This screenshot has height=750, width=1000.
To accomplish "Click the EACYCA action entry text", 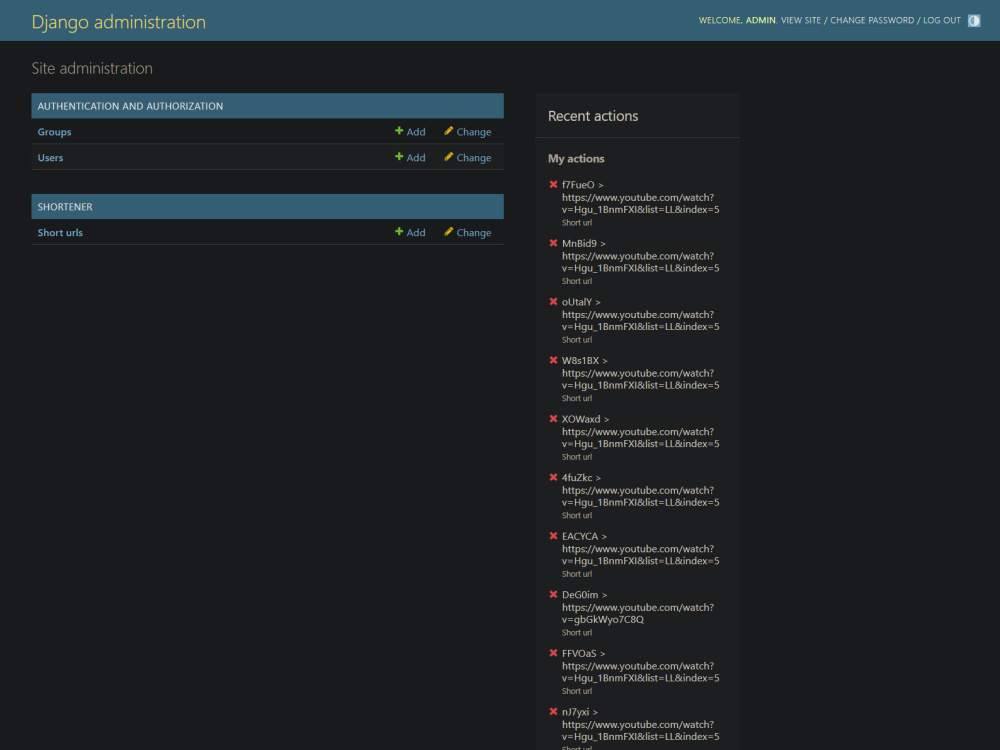I will point(640,548).
